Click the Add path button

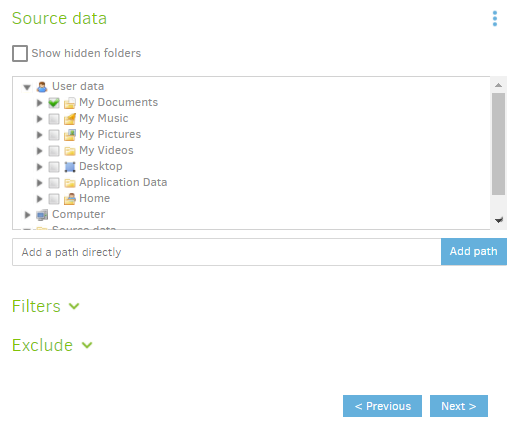474,251
